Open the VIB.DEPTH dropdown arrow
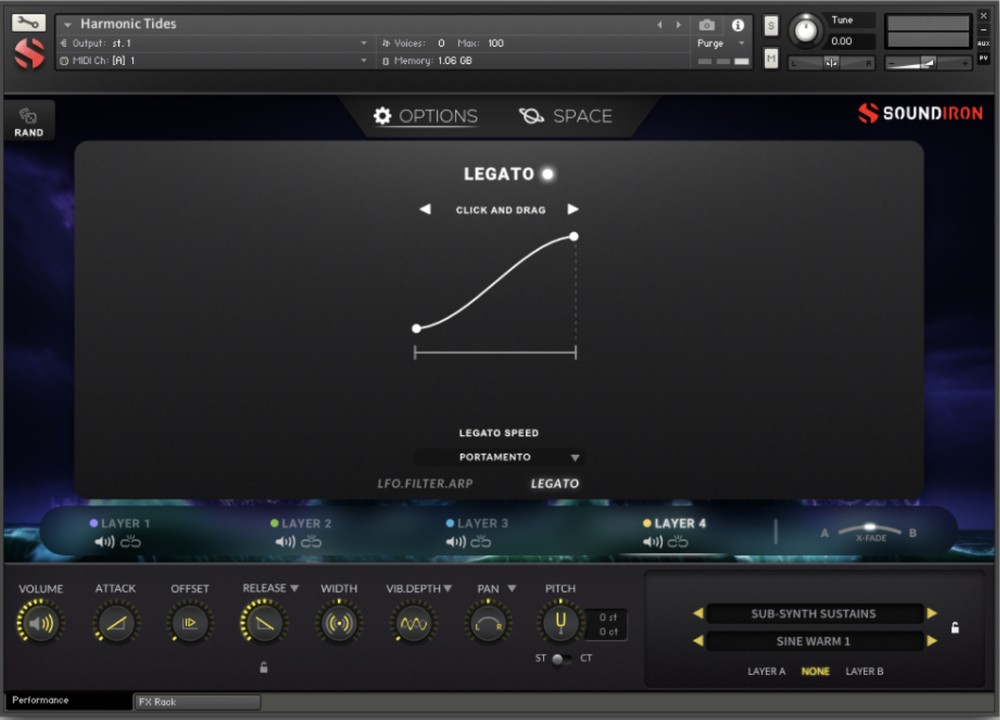Viewport: 1000px width, 720px height. pyautogui.click(x=448, y=589)
